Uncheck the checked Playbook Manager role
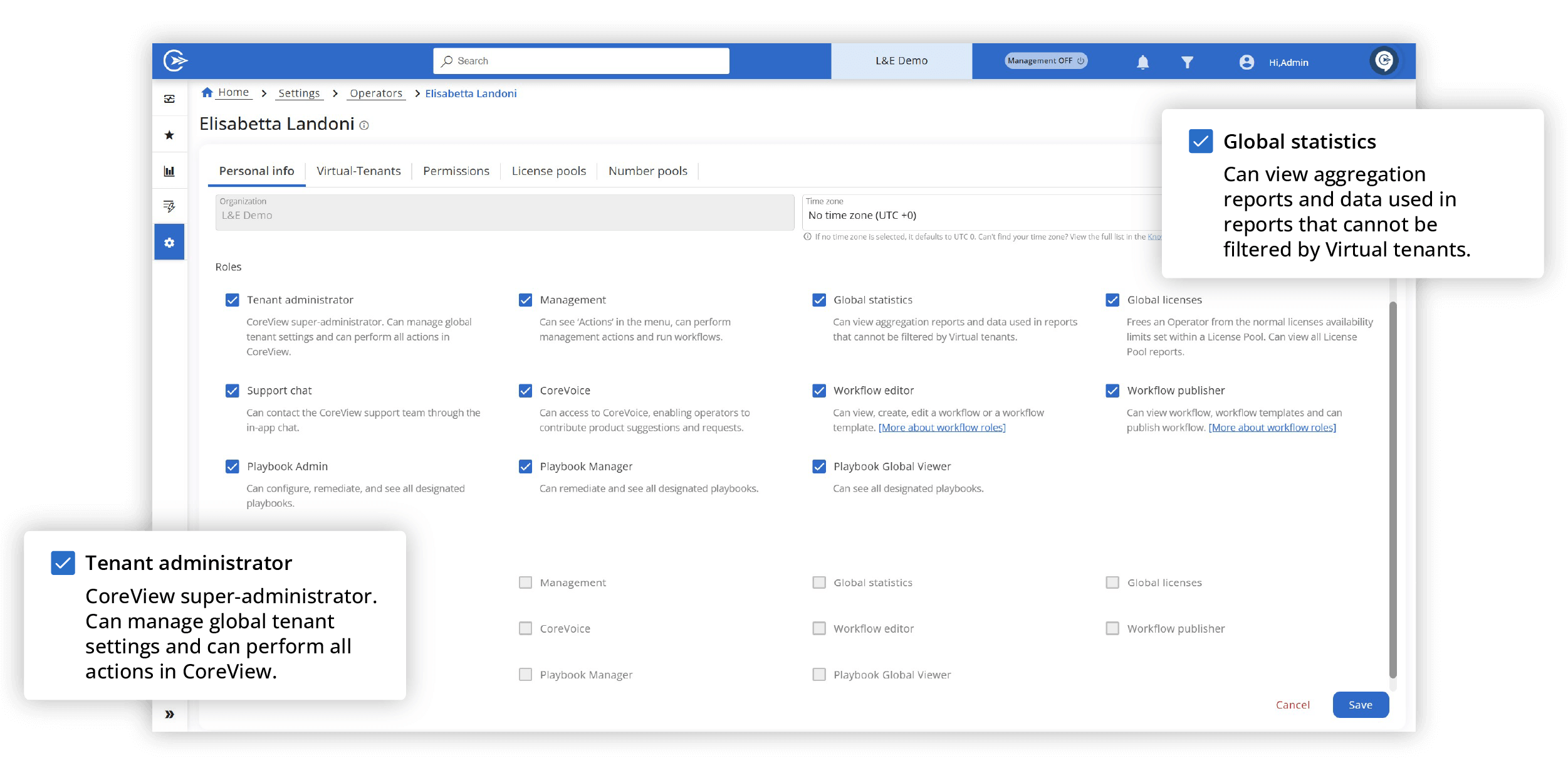Screen dimensions: 1568x775 tap(526, 467)
